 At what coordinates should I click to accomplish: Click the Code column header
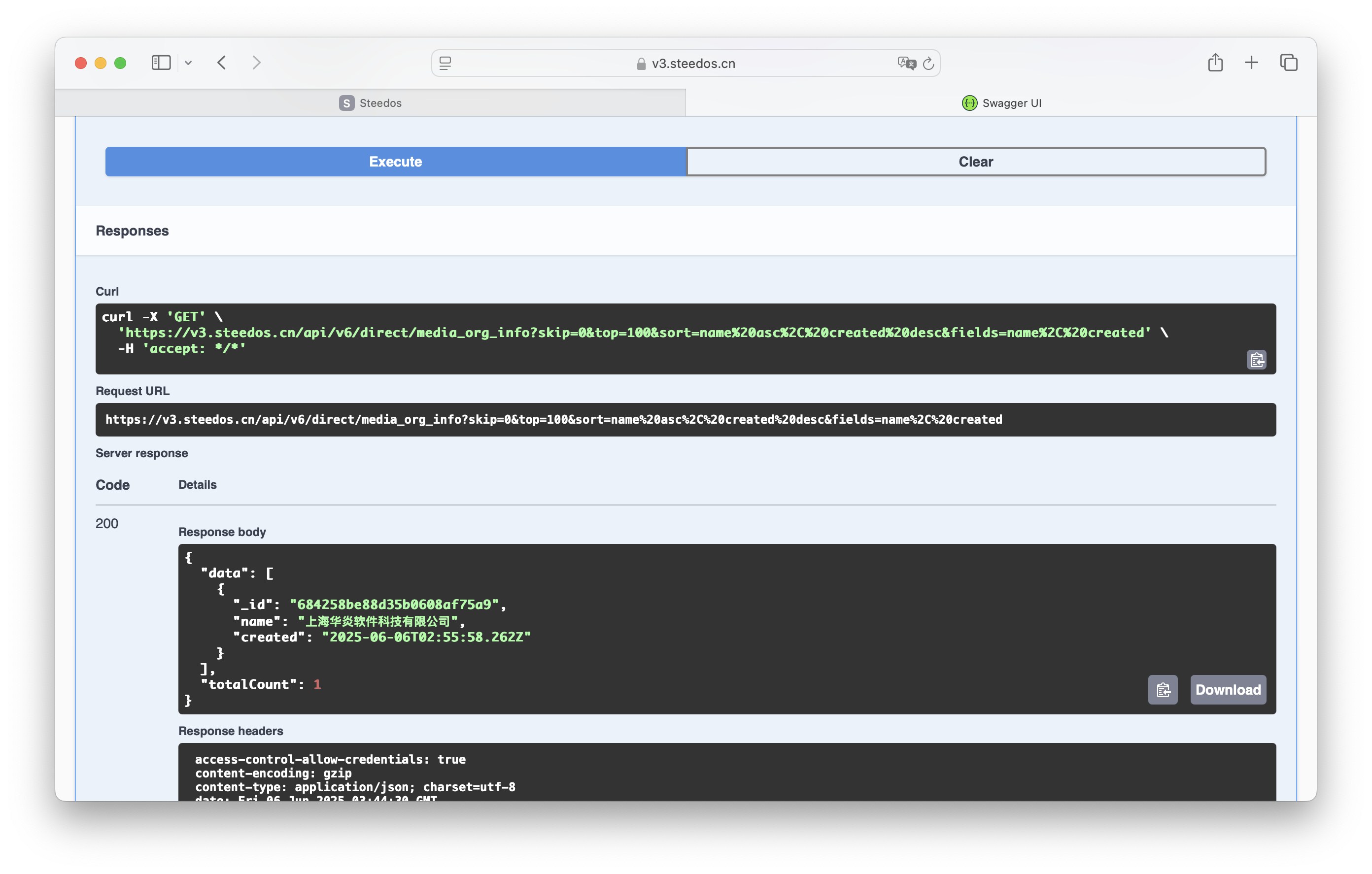113,485
